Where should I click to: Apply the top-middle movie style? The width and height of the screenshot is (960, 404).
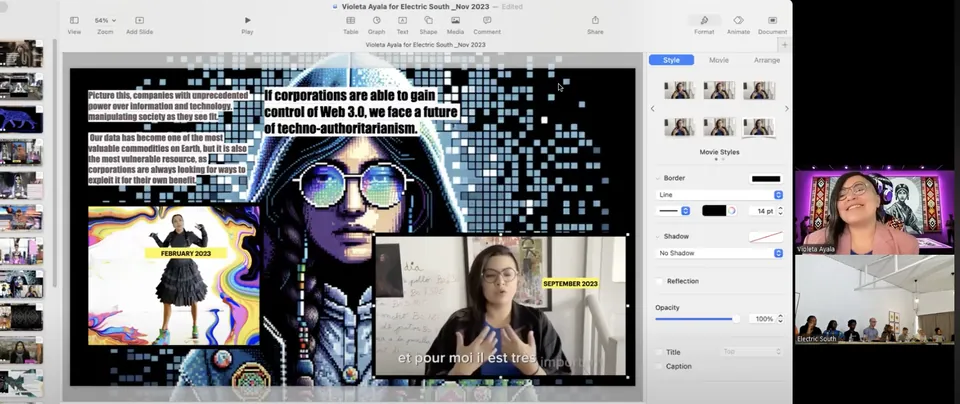[x=719, y=90]
